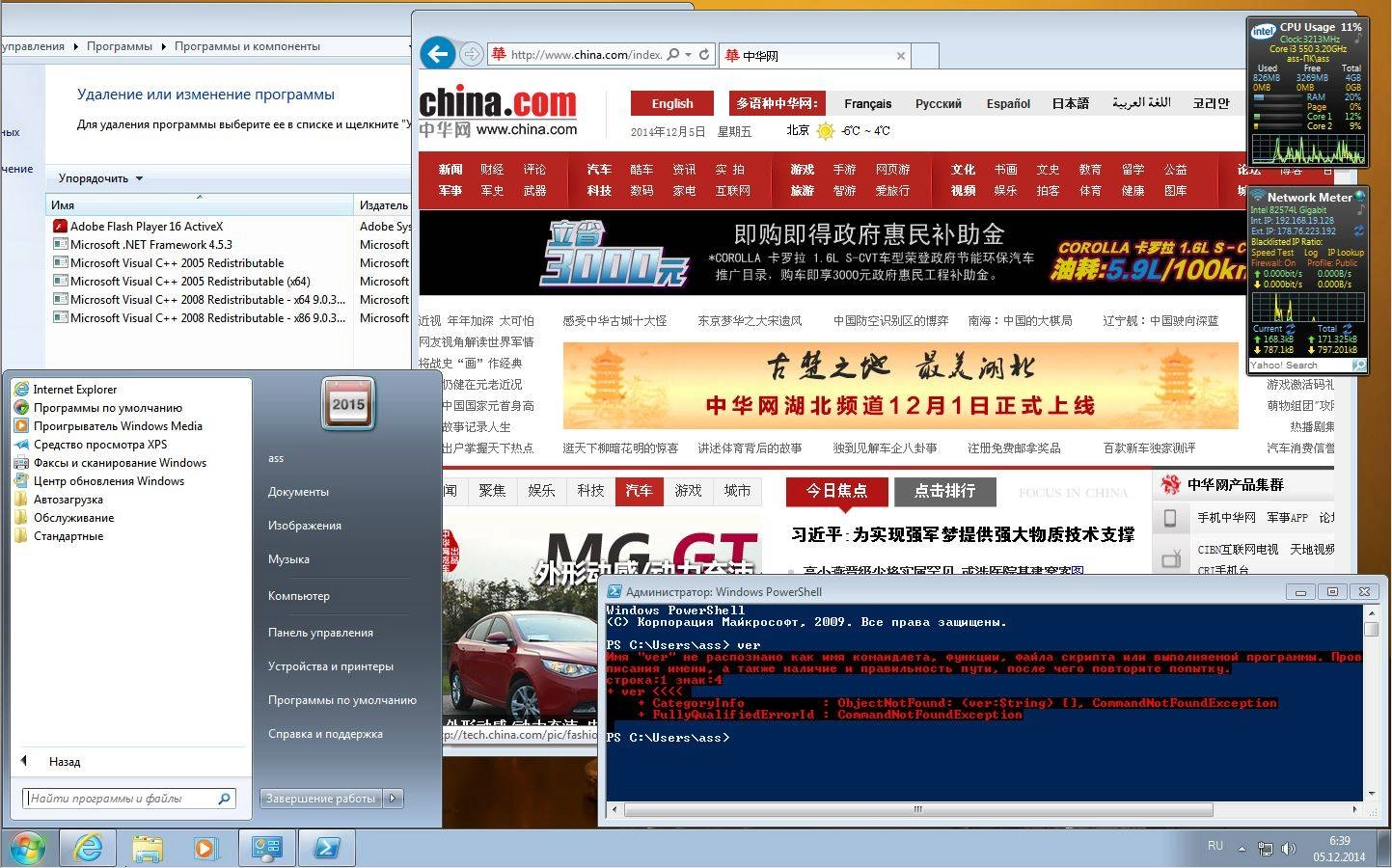The height and width of the screenshot is (868, 1392).
Task: Click the volume speaker tray icon
Action: coord(1289,849)
